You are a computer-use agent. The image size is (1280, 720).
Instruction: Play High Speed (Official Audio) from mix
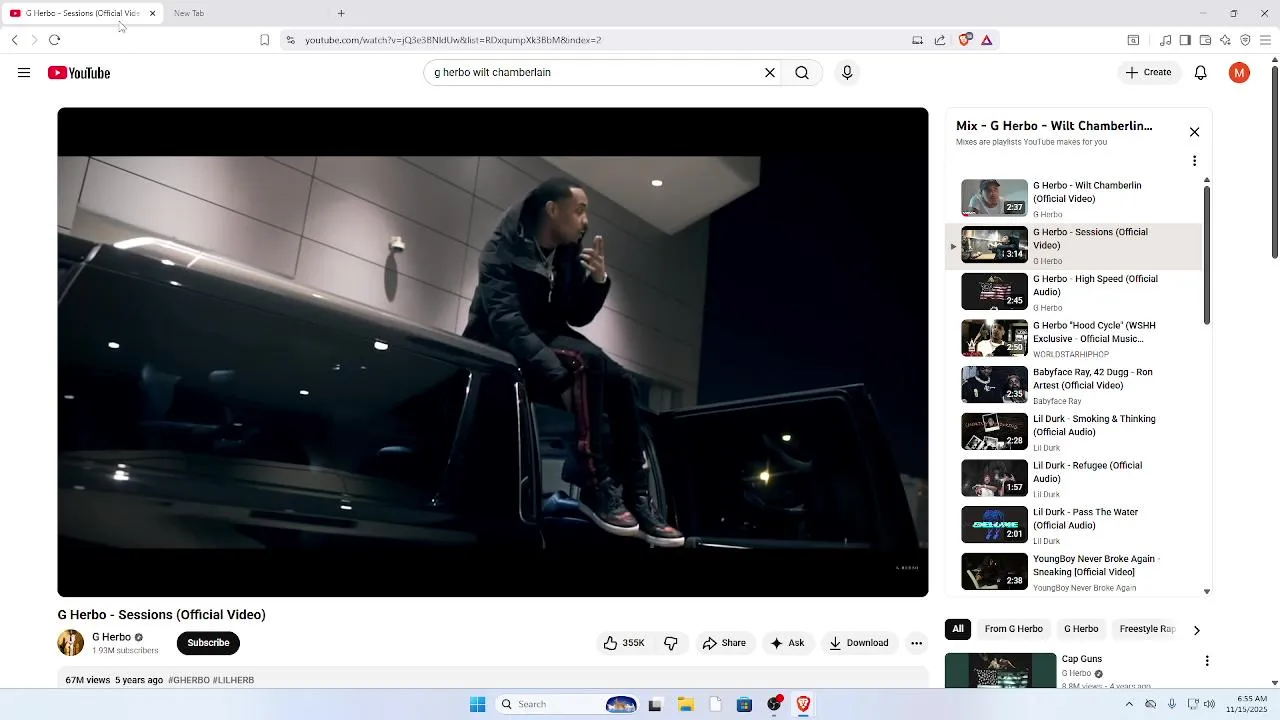pos(1074,292)
